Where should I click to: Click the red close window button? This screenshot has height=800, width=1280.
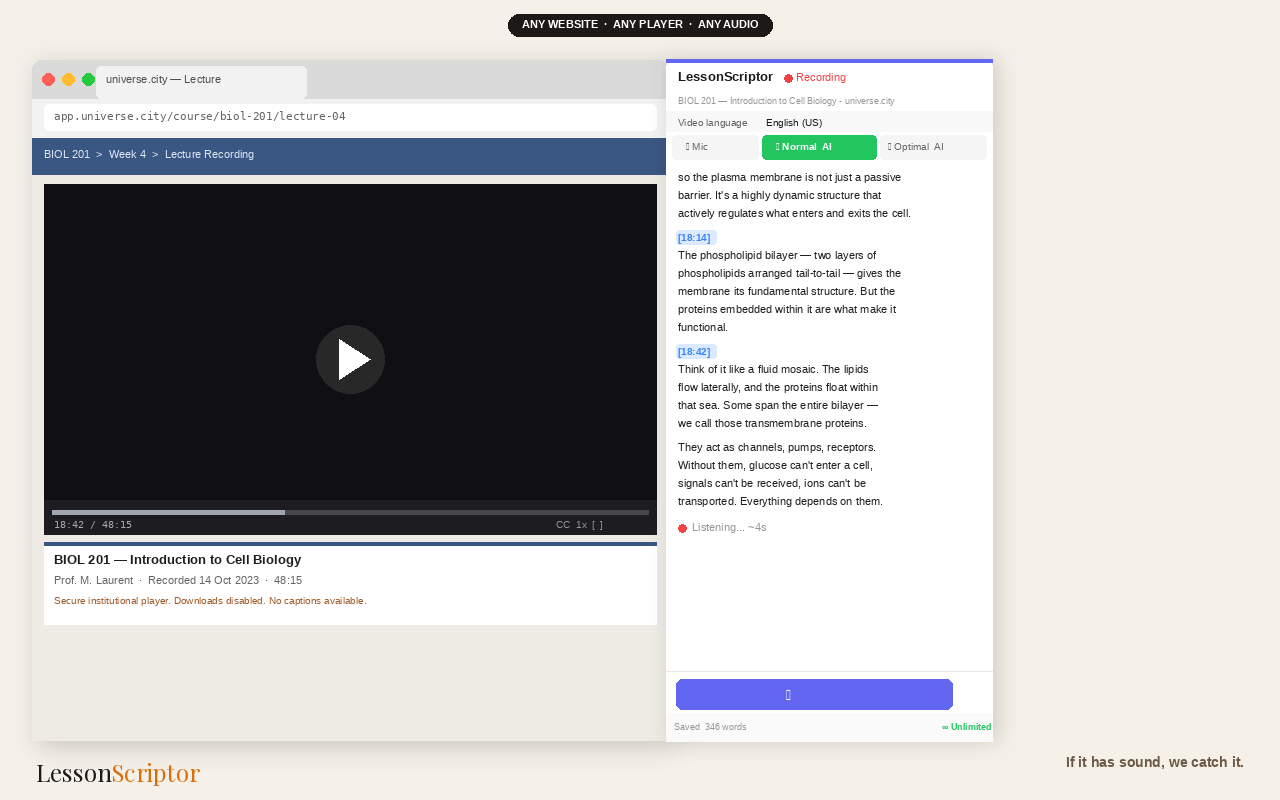[48, 79]
